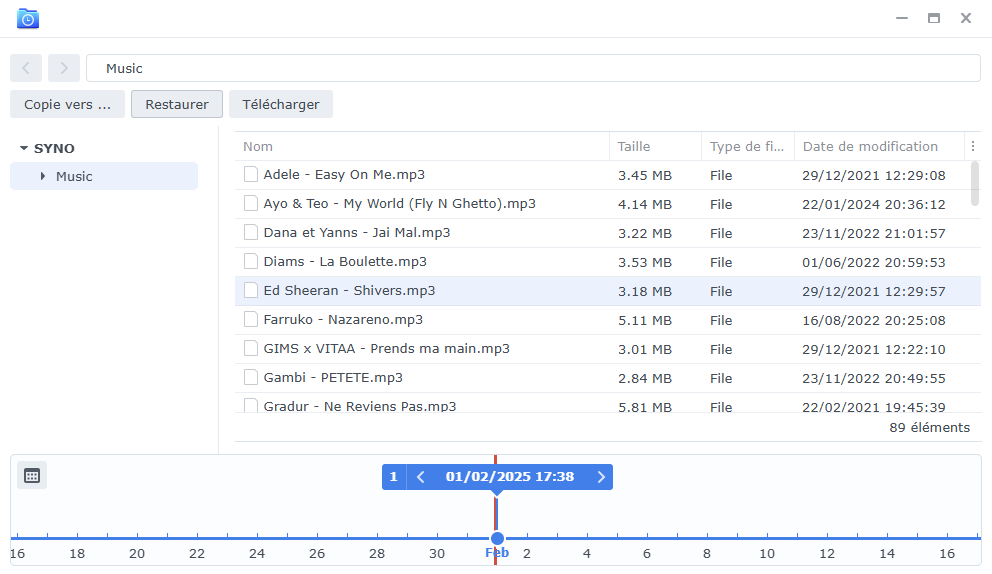The height and width of the screenshot is (574, 992).
Task: Sort by Date de modification header
Action: (x=879, y=146)
